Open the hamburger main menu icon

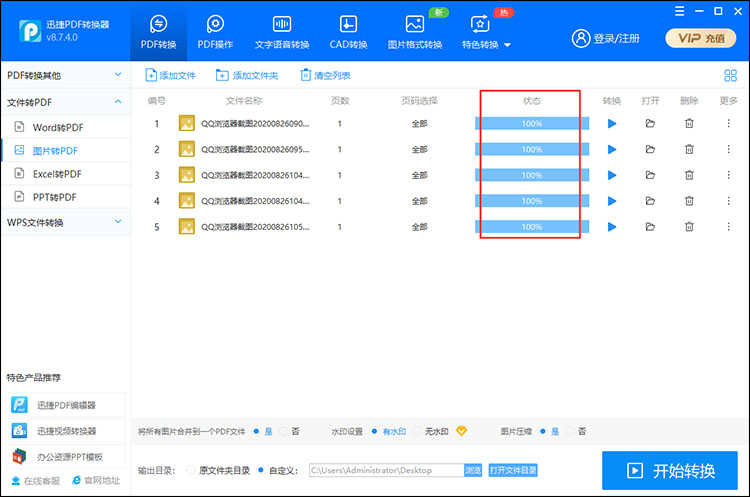pos(680,11)
